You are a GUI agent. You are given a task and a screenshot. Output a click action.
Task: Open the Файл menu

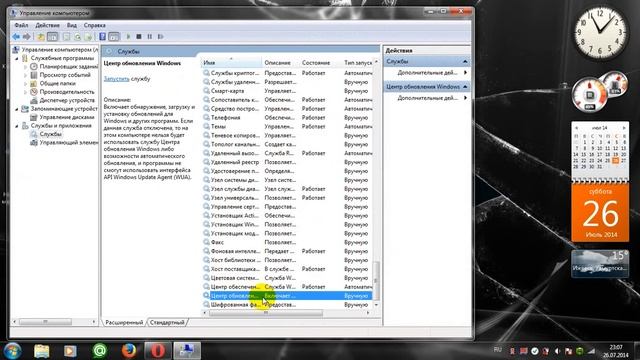tap(21, 25)
